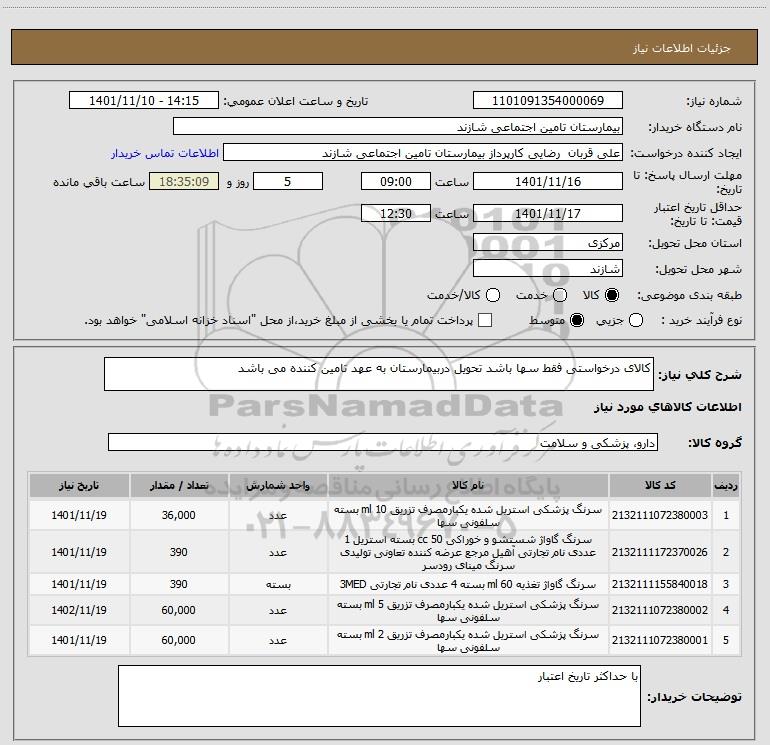Click the تاریخ نیاز column header
The image size is (770, 745).
pos(79,486)
